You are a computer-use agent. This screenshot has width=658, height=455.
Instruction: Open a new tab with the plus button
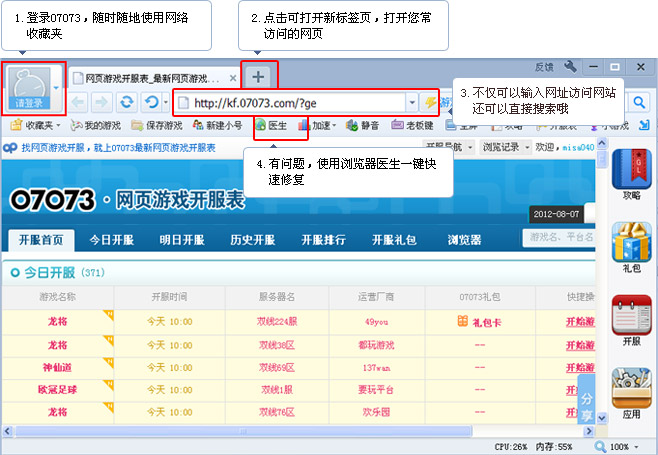(x=258, y=76)
